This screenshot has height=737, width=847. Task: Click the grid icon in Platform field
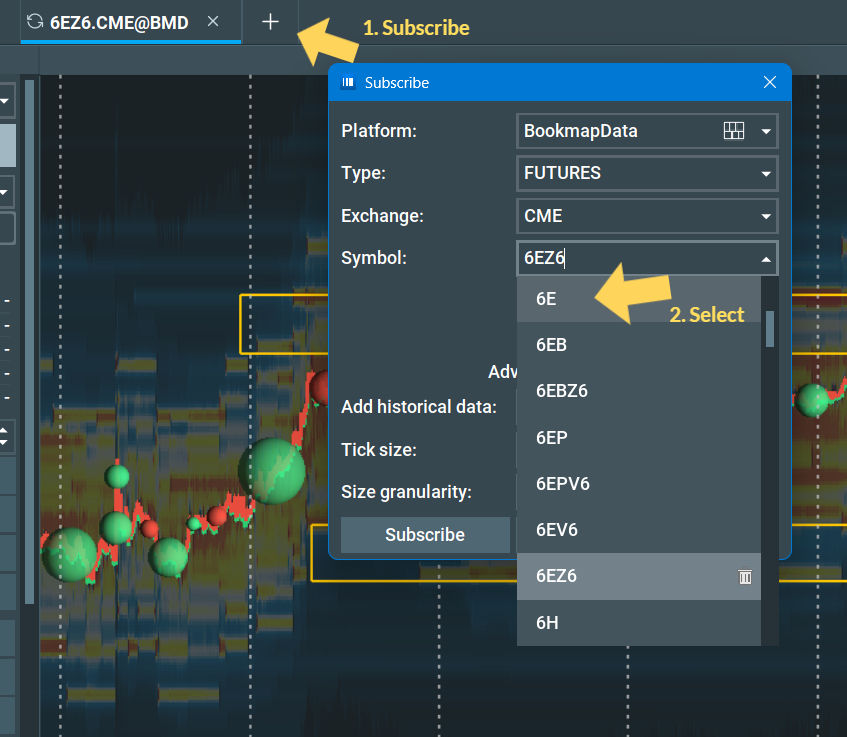[734, 131]
